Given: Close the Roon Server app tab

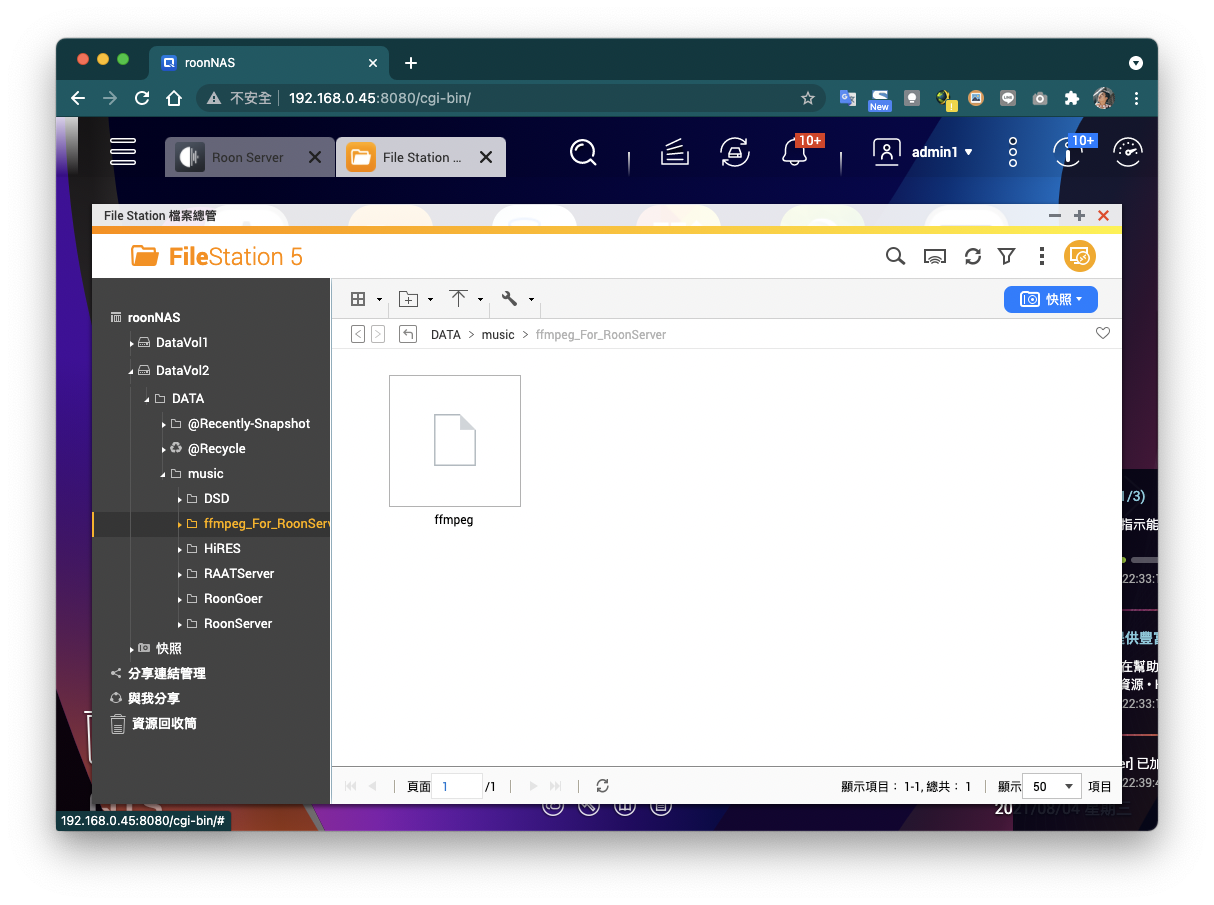Looking at the screenshot, I should click(315, 157).
